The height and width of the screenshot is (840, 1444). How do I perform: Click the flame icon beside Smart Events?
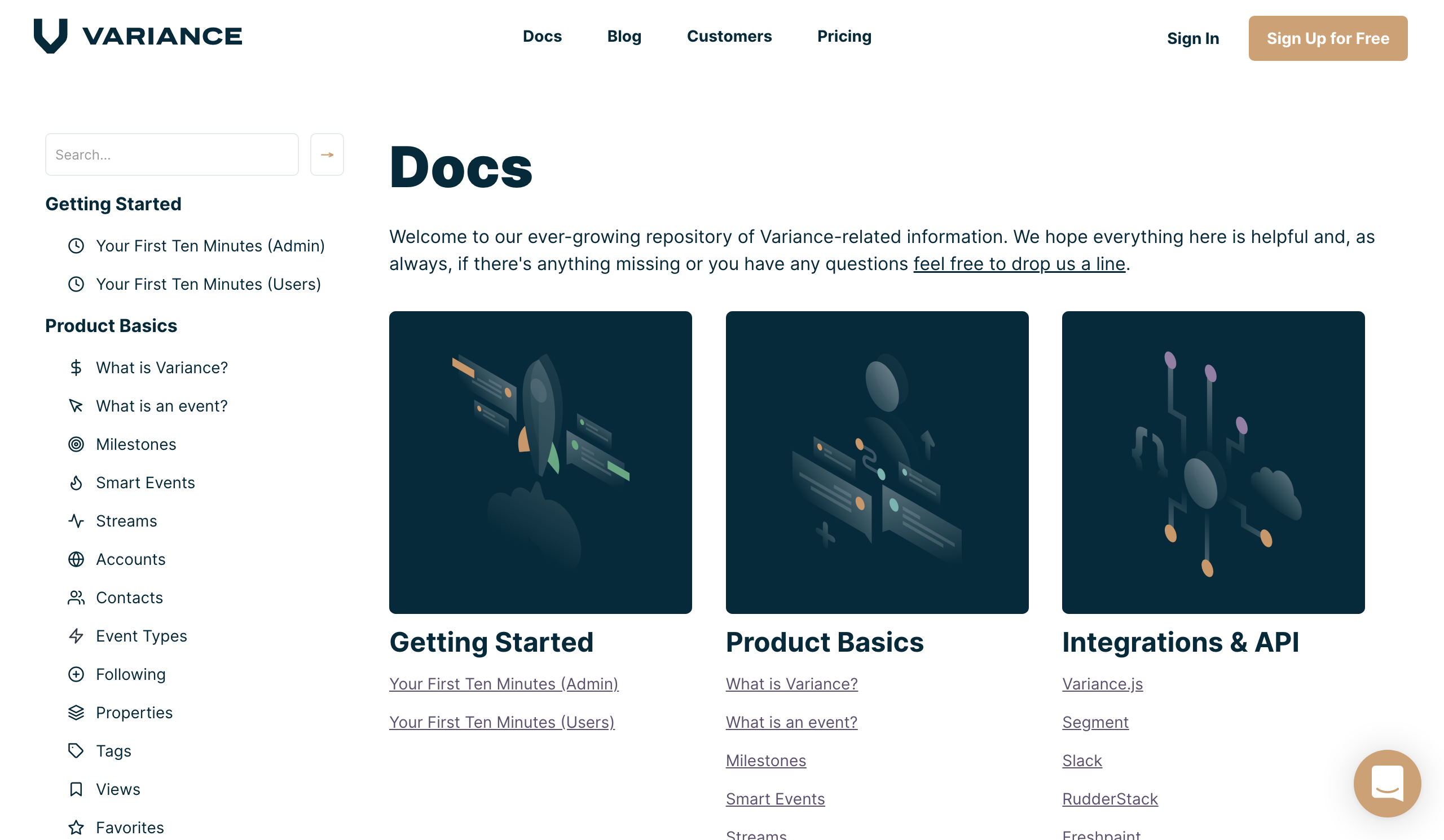pos(76,483)
